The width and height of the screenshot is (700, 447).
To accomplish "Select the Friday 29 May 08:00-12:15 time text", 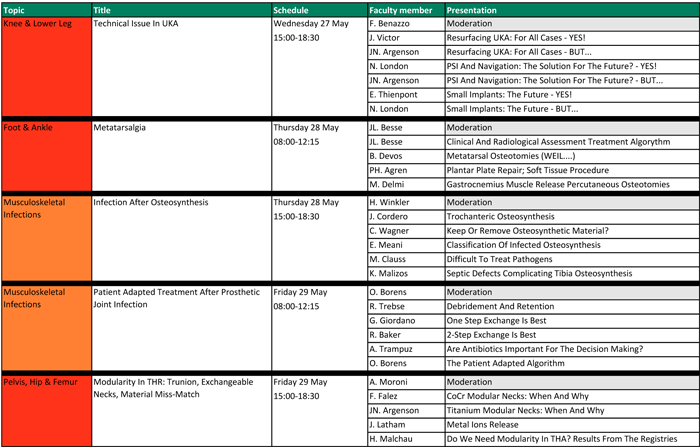I will (296, 306).
